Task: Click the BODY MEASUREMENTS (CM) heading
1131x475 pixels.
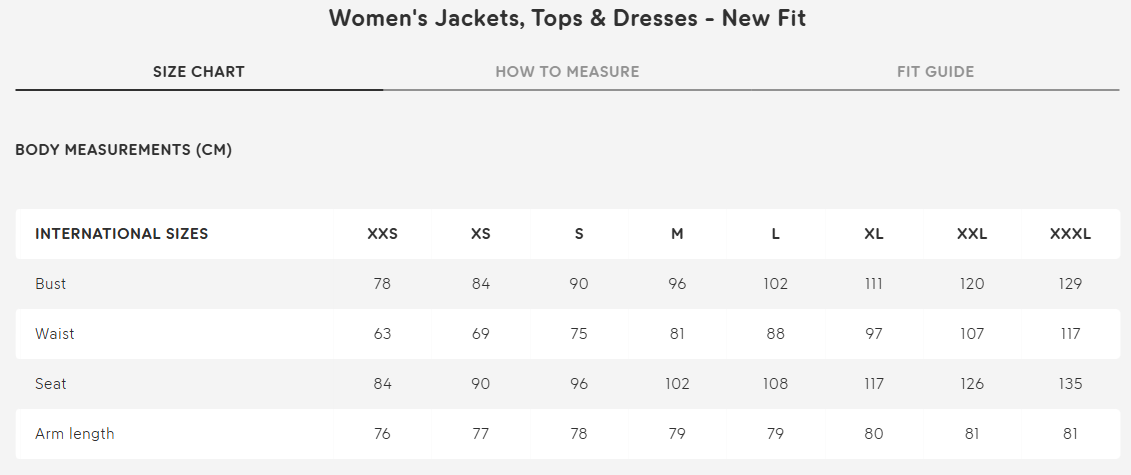Action: tap(123, 150)
